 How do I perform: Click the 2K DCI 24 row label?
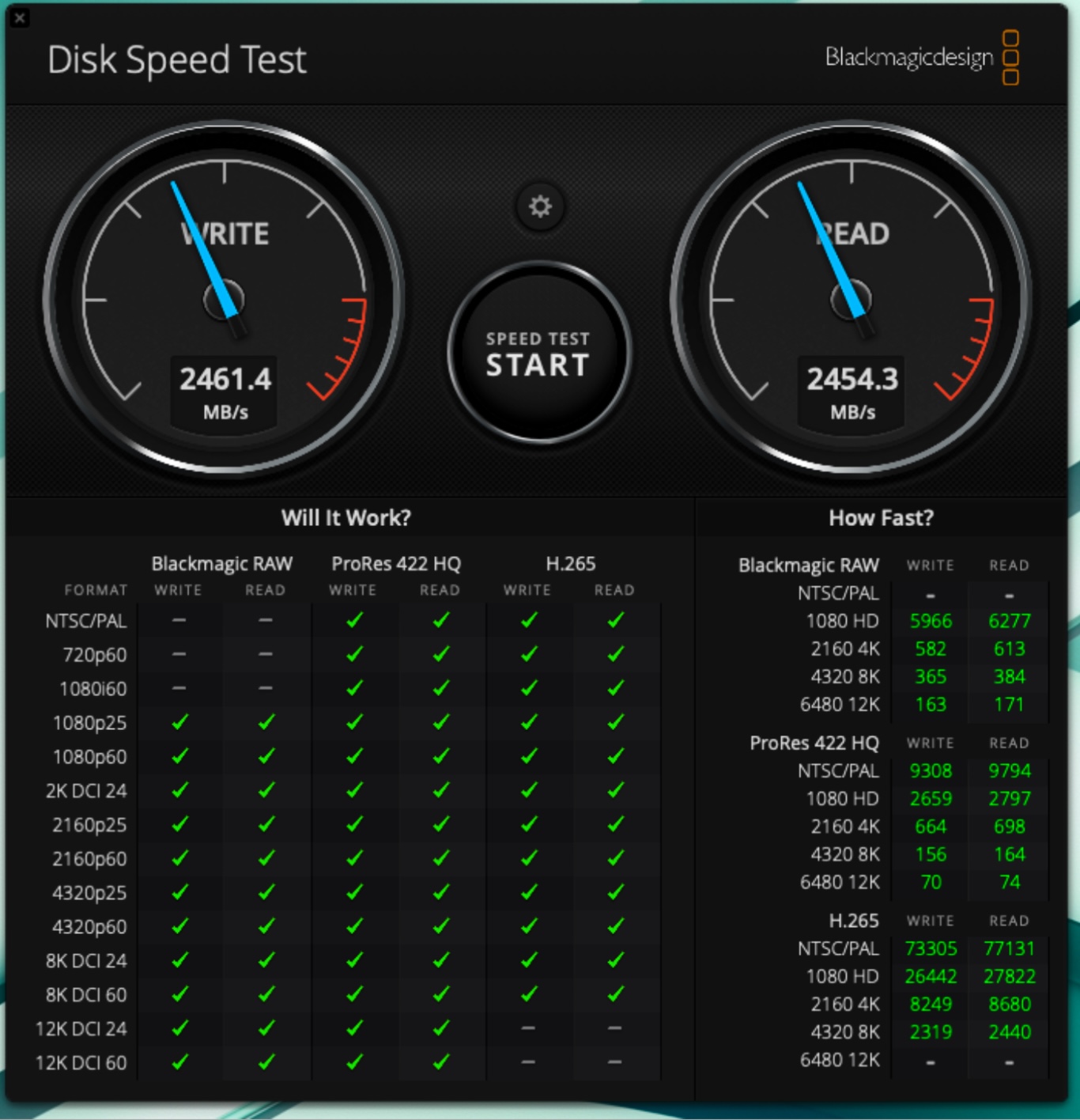[86, 791]
